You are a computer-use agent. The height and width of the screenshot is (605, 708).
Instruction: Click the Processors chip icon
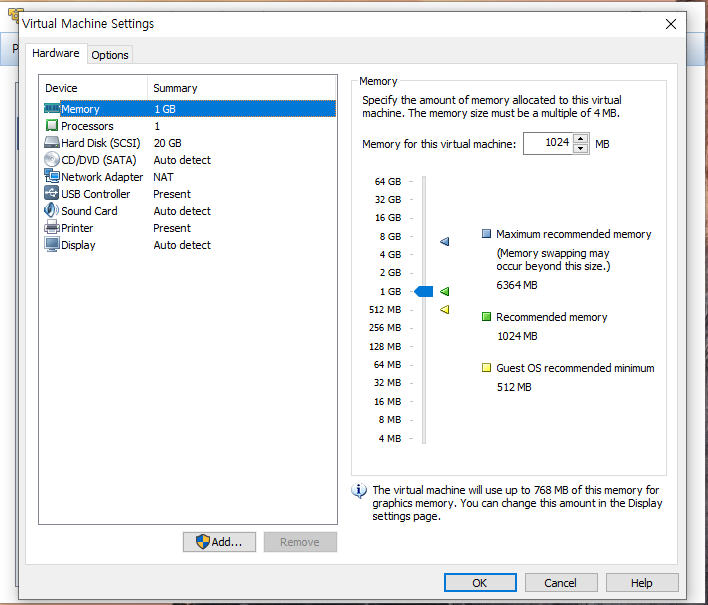tap(52, 126)
